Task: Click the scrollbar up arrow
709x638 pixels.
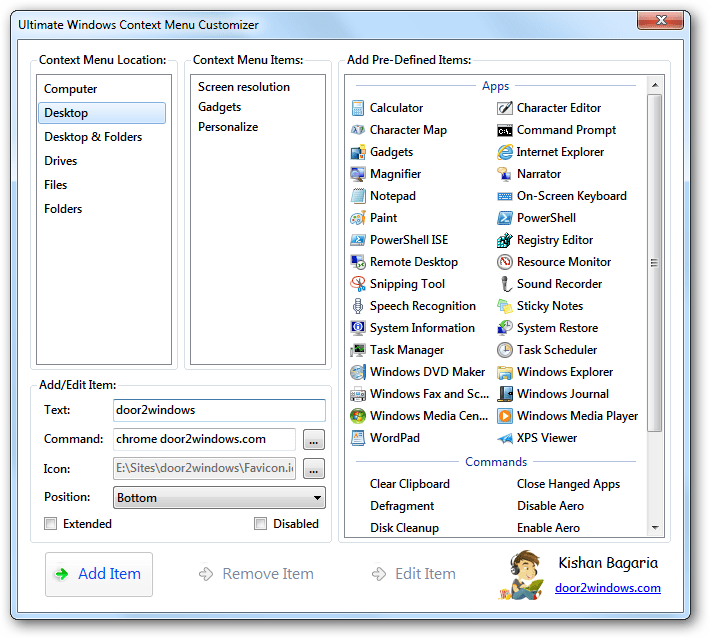Action: [x=655, y=85]
